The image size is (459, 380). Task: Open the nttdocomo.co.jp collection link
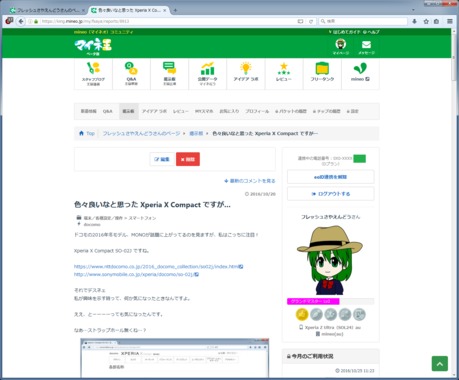(x=158, y=267)
